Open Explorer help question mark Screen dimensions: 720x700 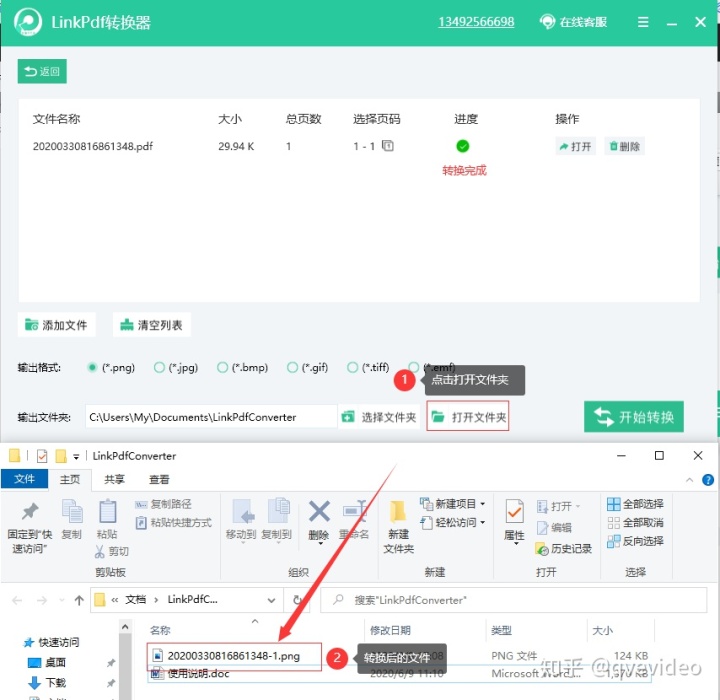708,480
